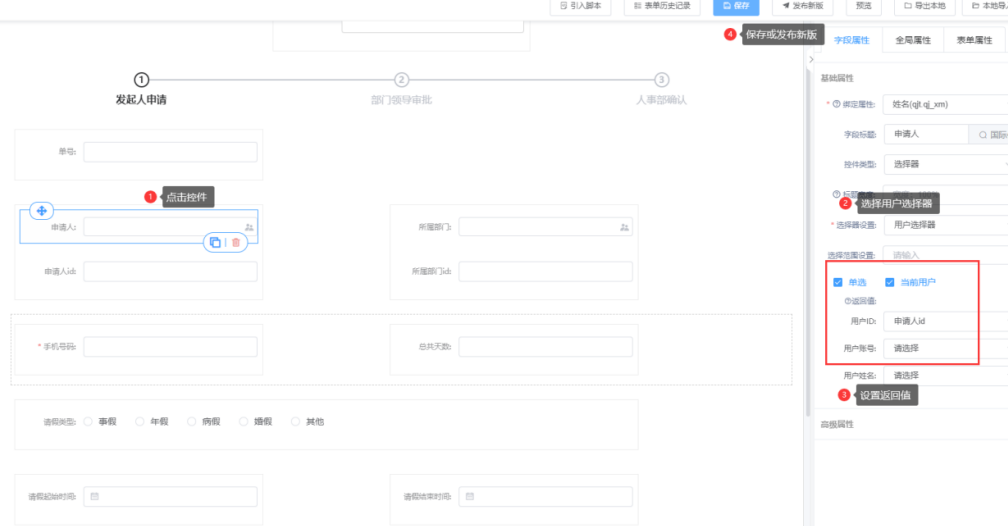Viewport: 1008px width, 526px height.
Task: Open the 选择器设置 dropdown
Action: click(x=945, y=225)
